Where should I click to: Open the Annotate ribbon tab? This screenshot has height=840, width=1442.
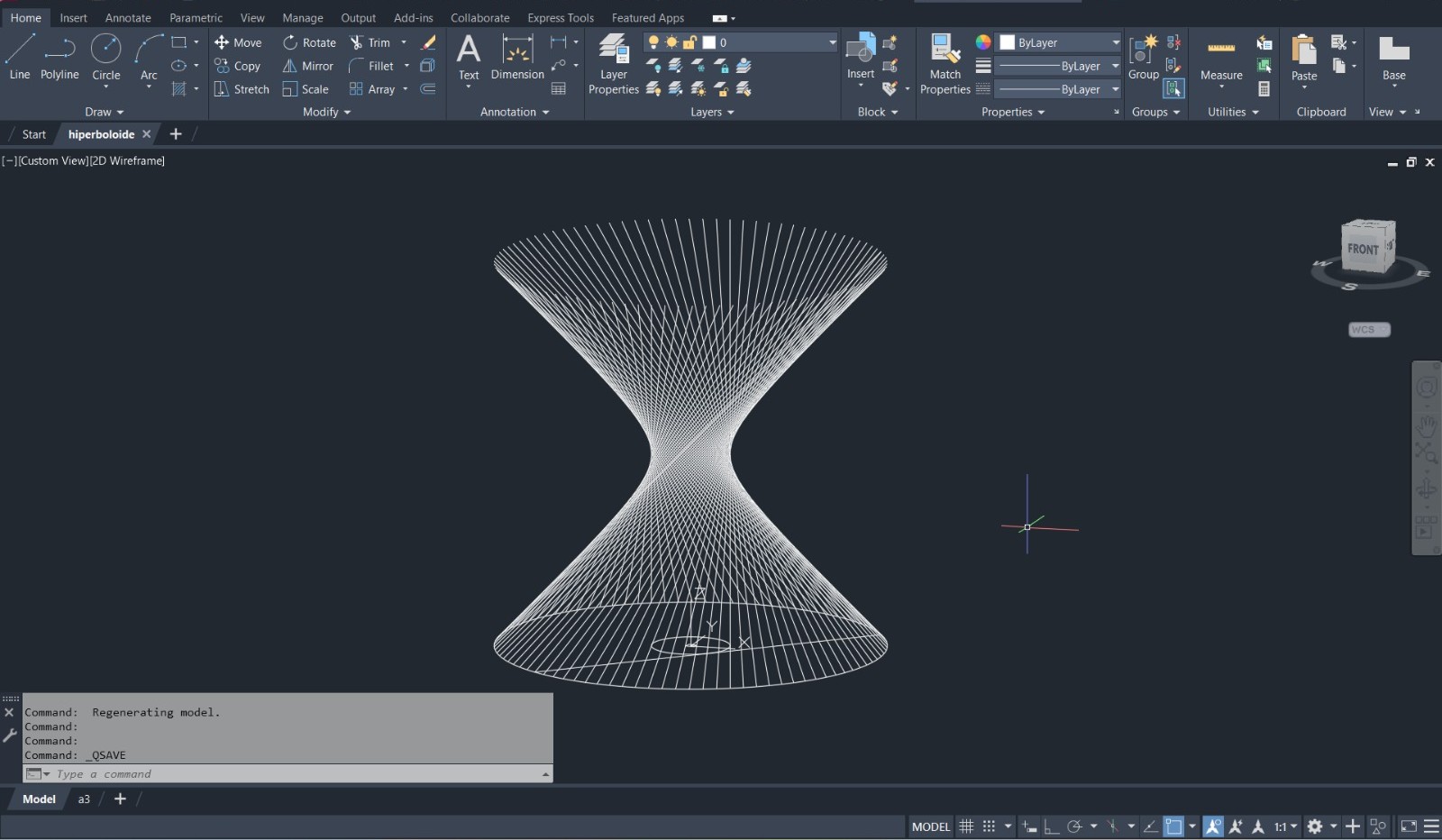point(128,17)
